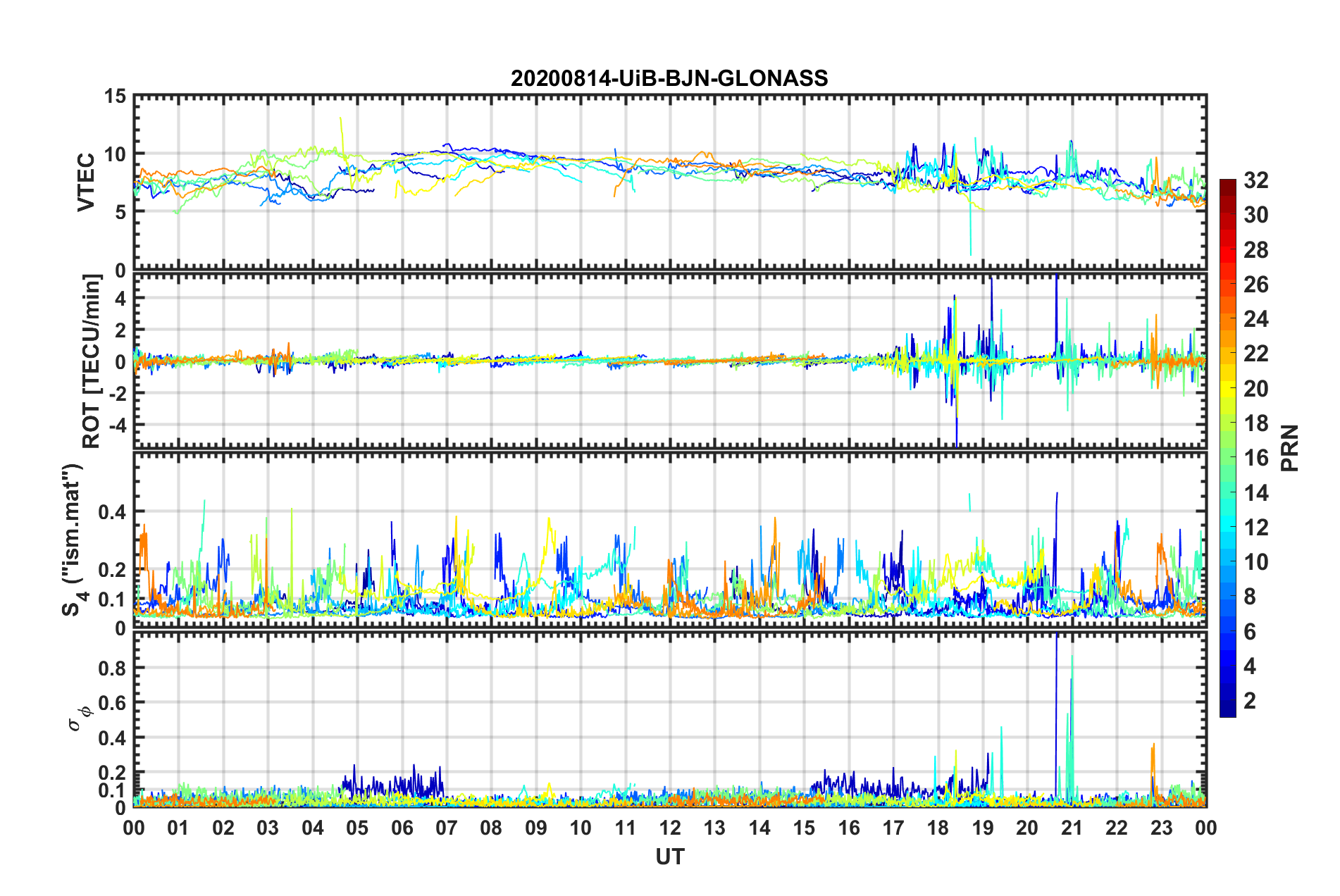Select colorbar tick label 22
1340x896 pixels.
(x=1256, y=354)
